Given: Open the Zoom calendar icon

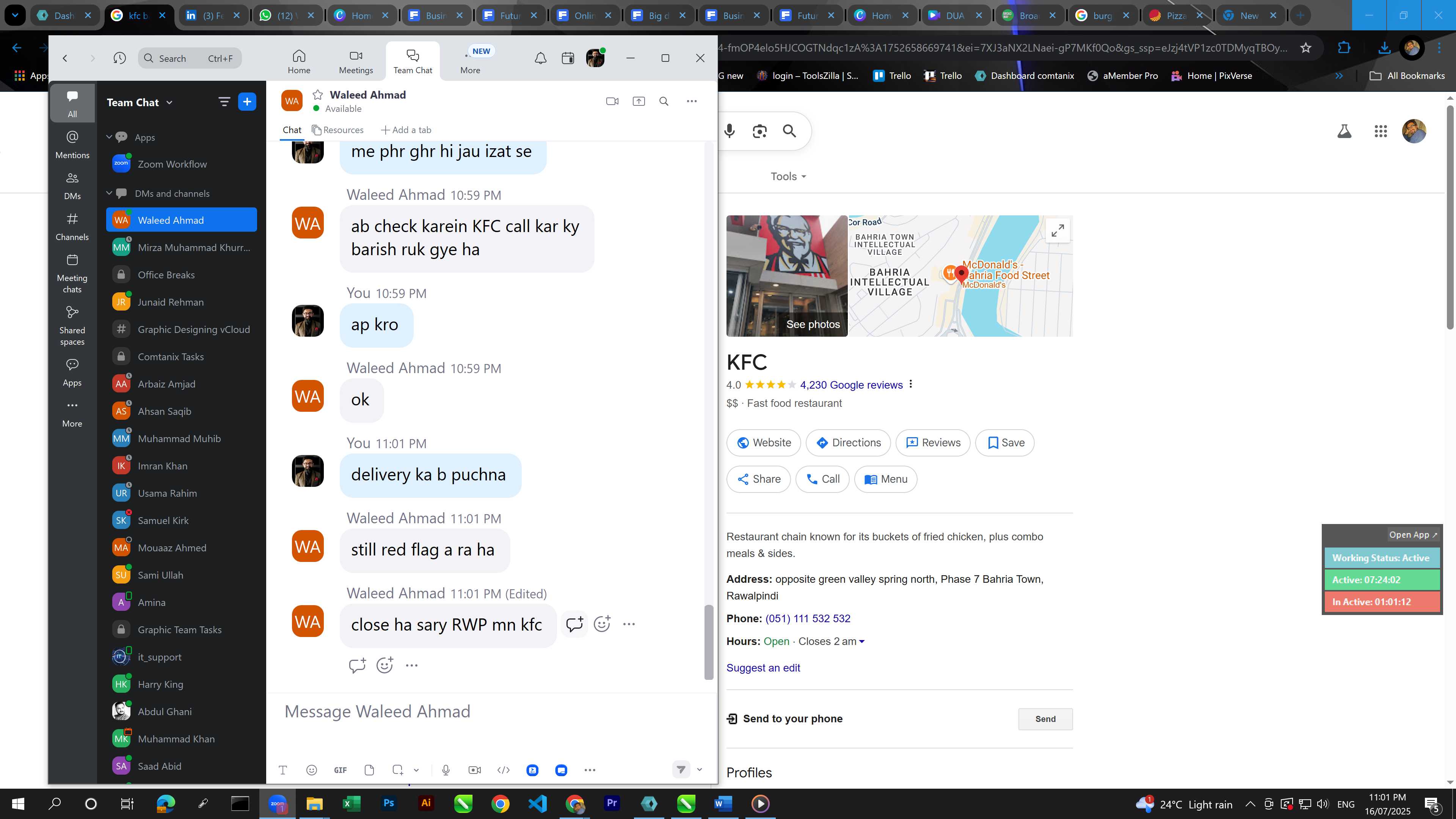Looking at the screenshot, I should (568, 58).
